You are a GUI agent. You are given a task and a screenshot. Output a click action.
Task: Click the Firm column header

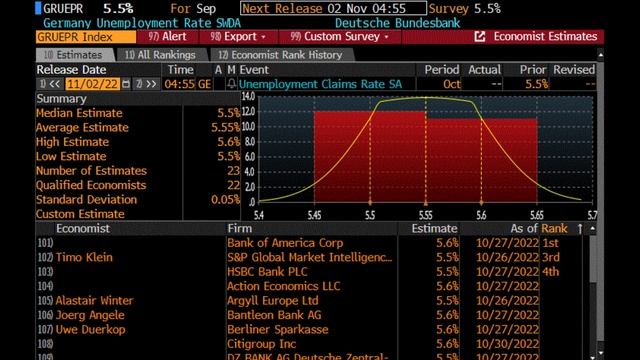click(x=240, y=229)
